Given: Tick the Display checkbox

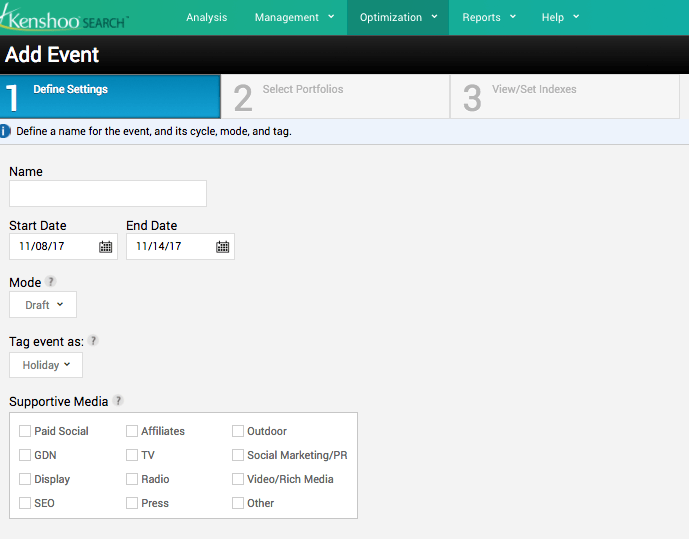Looking at the screenshot, I should [25, 479].
